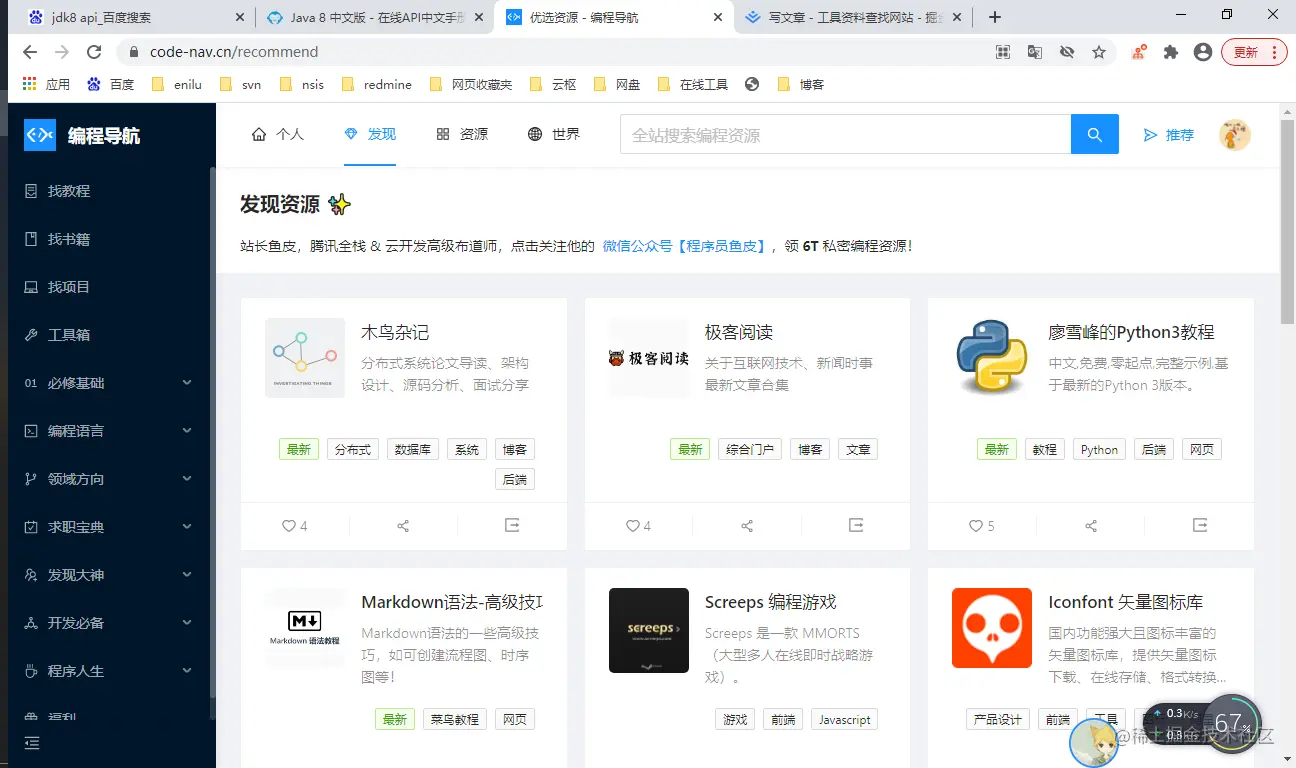Open the Iconfont 矢量图标库 card title

[x=1126, y=602]
